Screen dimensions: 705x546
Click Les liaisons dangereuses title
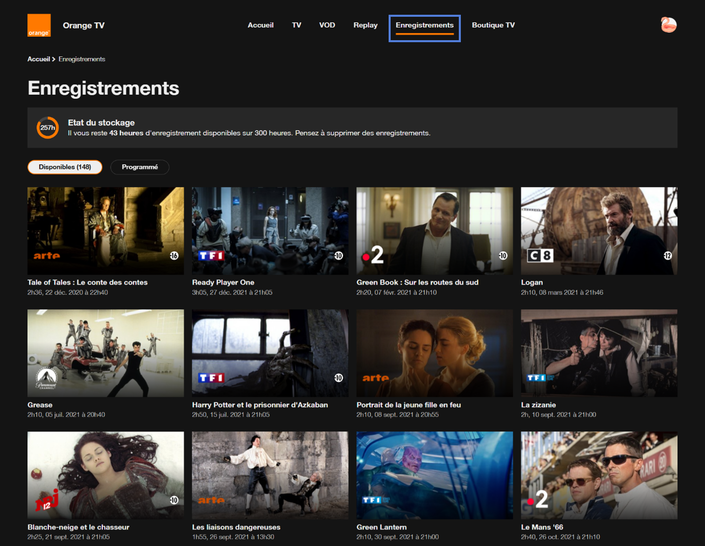coord(236,527)
